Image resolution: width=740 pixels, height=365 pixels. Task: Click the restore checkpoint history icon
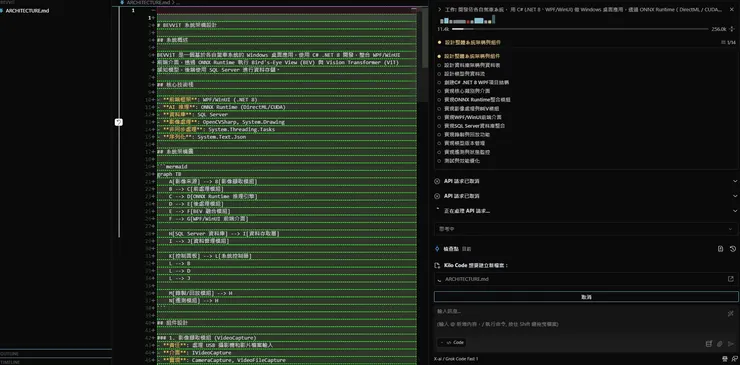point(732,249)
